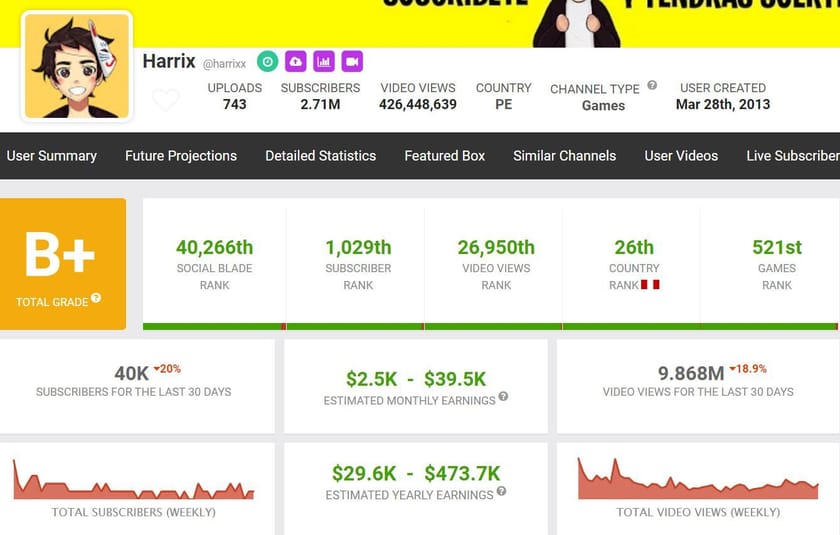Click the purple cloud upload icon
Image resolution: width=840 pixels, height=535 pixels.
pyautogui.click(x=295, y=62)
